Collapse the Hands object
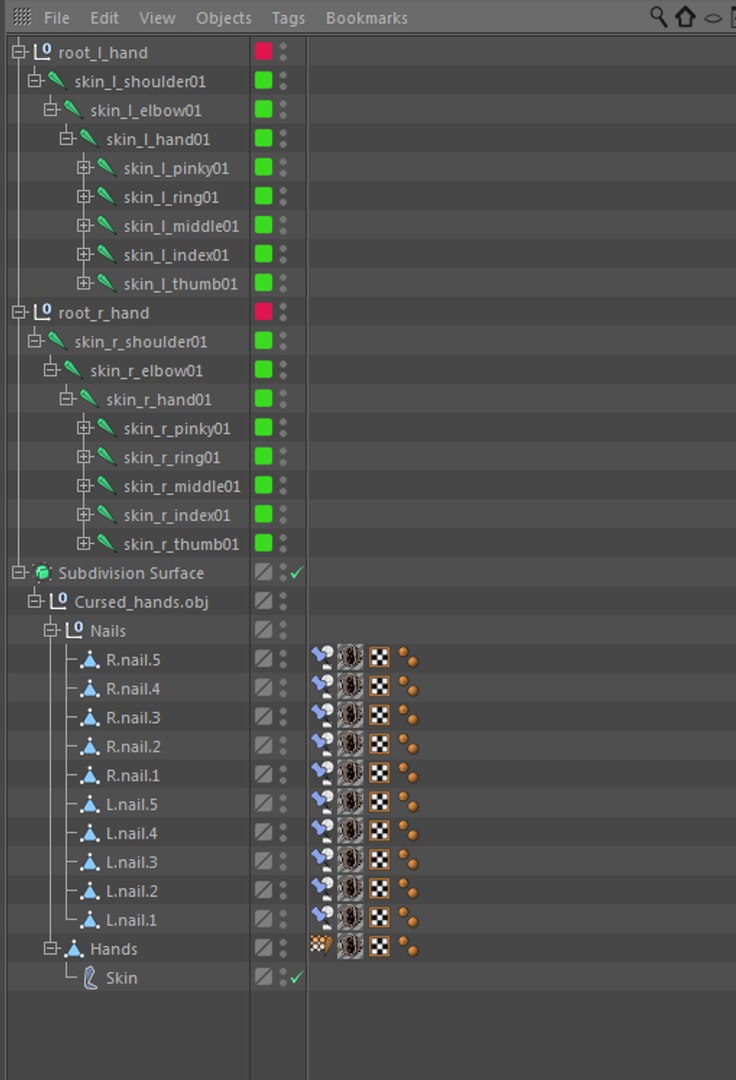This screenshot has height=1080, width=736. (51, 948)
